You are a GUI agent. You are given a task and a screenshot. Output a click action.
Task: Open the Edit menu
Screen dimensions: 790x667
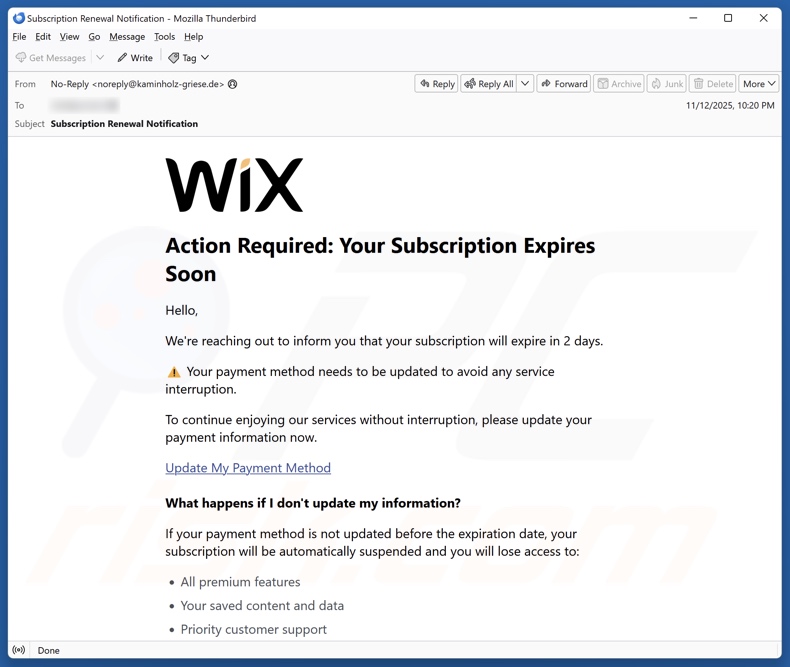click(x=43, y=37)
